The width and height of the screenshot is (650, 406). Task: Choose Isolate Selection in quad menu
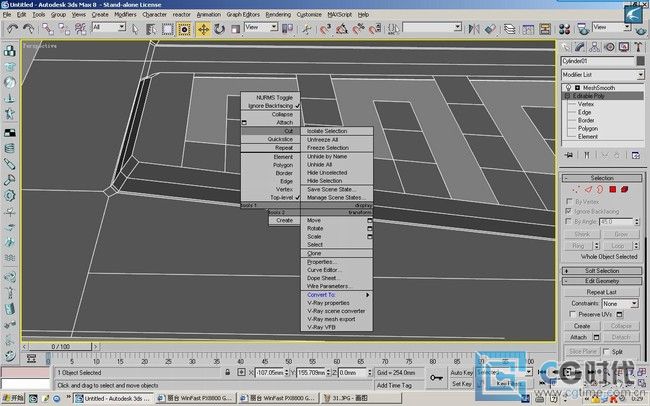337,131
